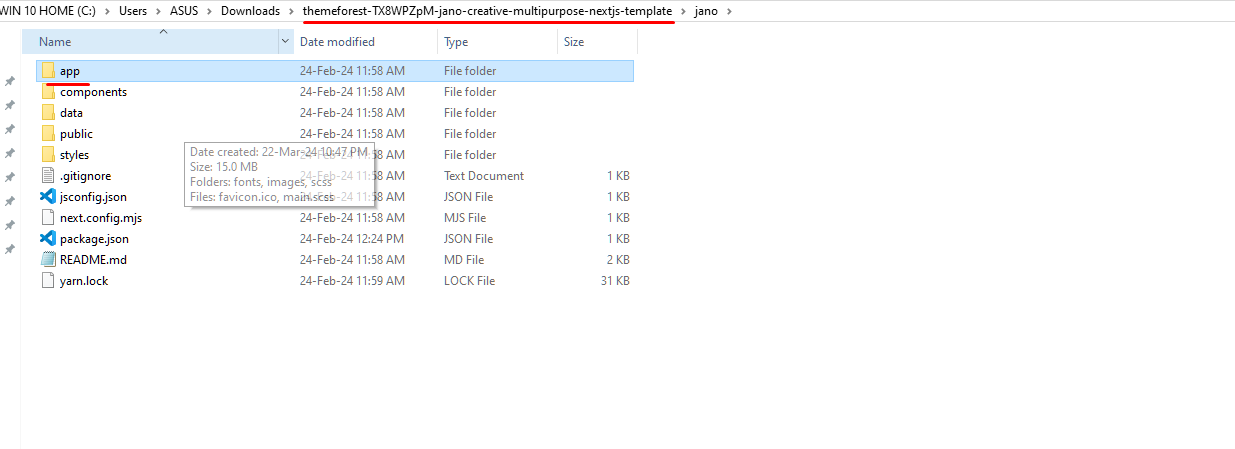Expand the breadcrumb chevron after jano
The width and height of the screenshot is (1235, 449).
(x=728, y=11)
